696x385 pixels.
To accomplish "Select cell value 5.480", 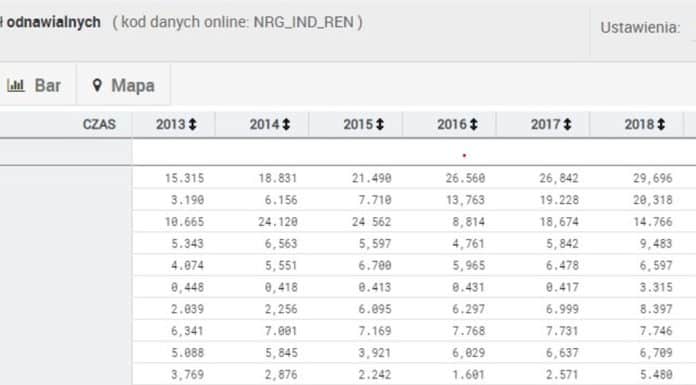I will [x=656, y=374].
